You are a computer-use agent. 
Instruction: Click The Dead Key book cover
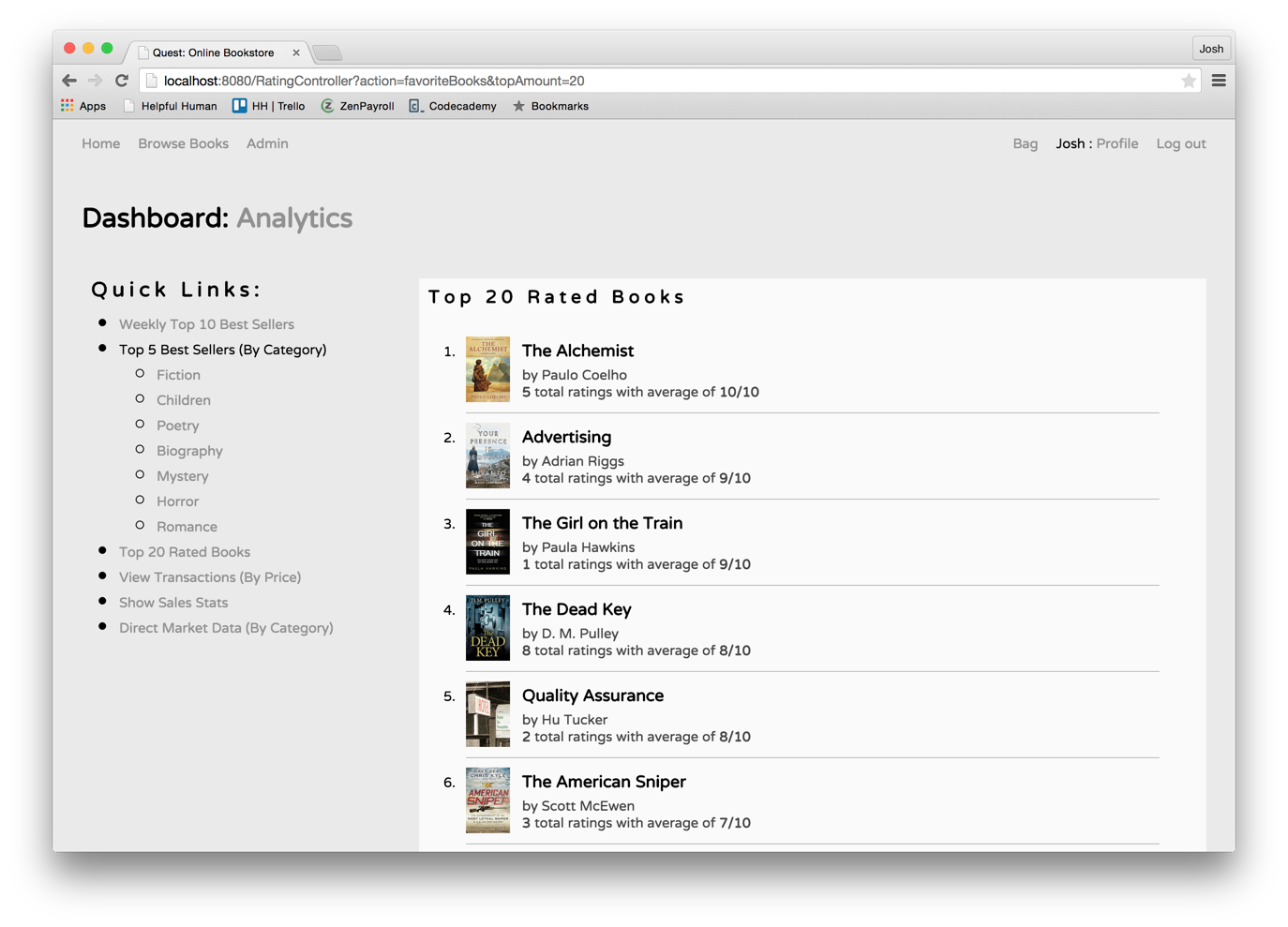coord(487,628)
